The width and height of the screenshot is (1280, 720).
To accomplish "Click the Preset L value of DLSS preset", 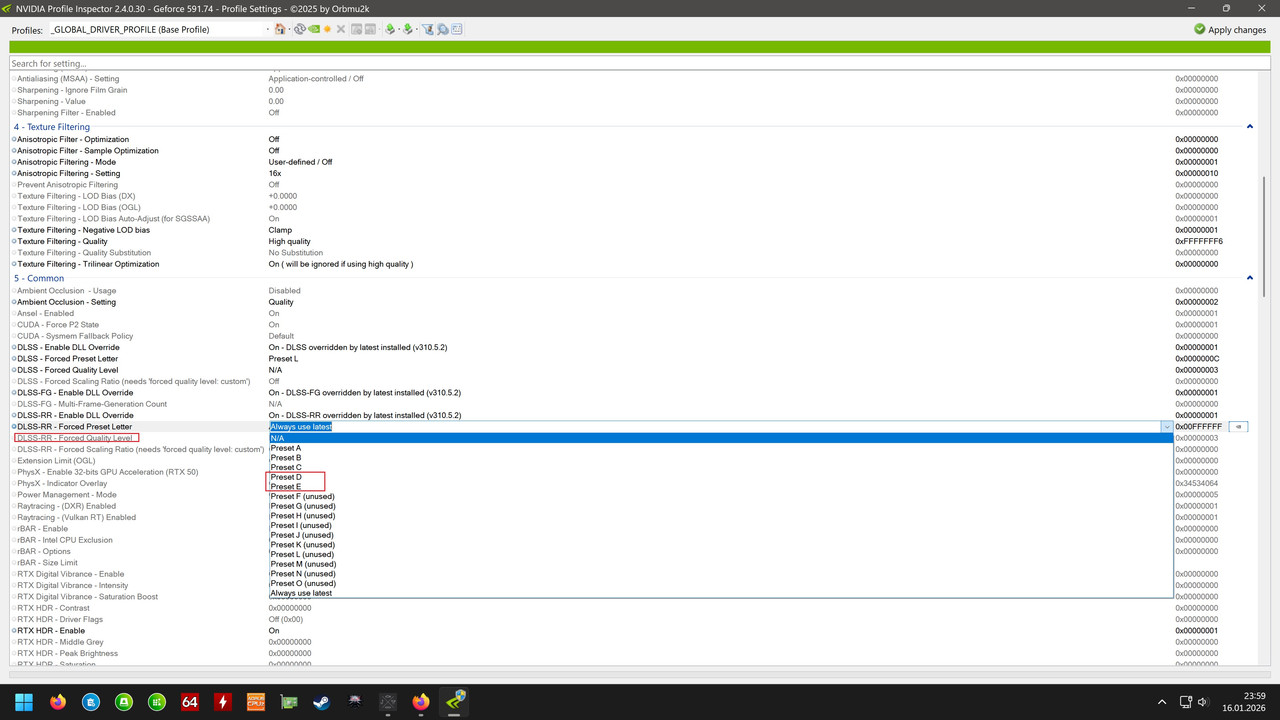I will [283, 359].
